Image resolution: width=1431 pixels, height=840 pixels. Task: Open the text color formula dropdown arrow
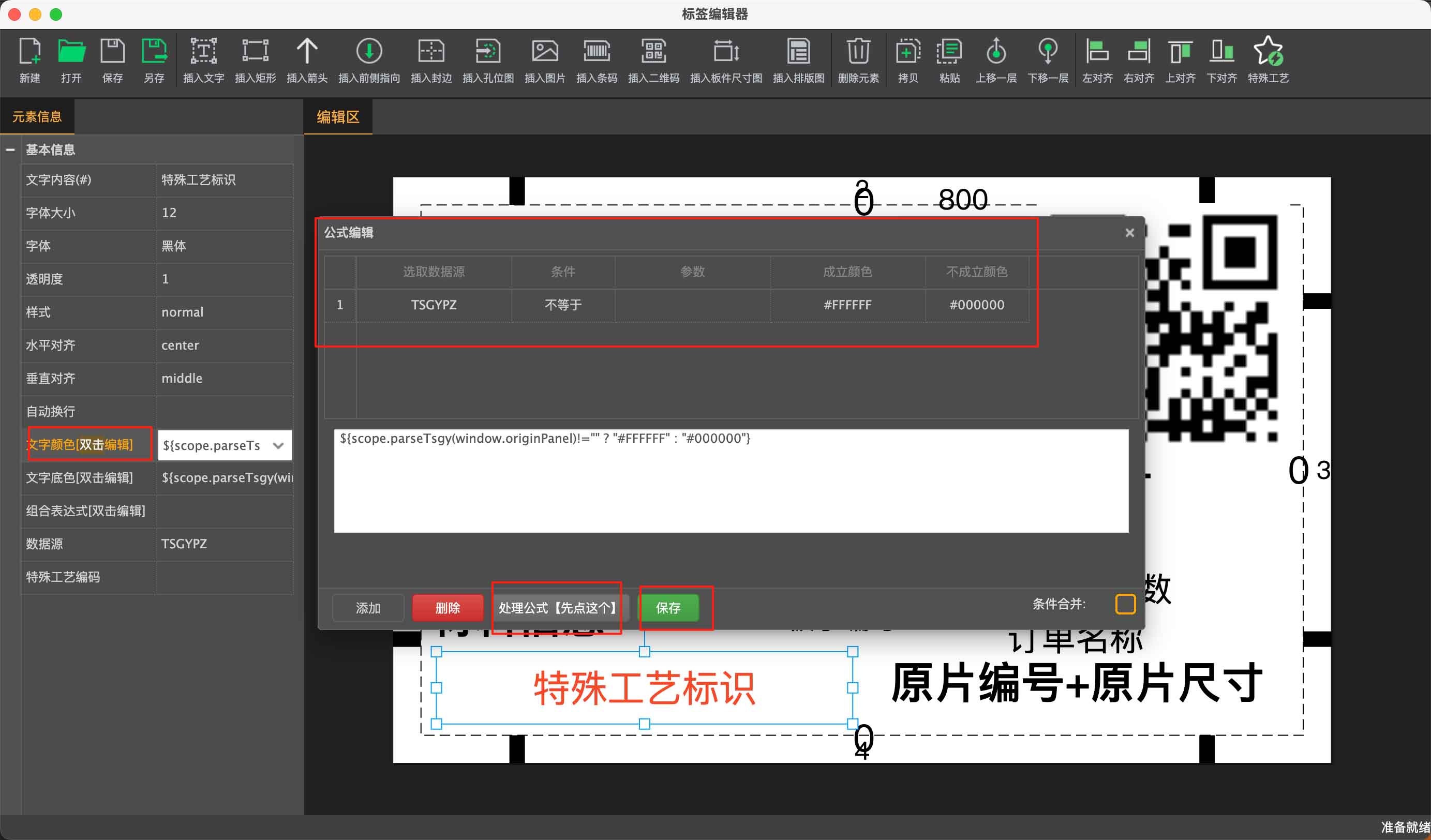(278, 445)
